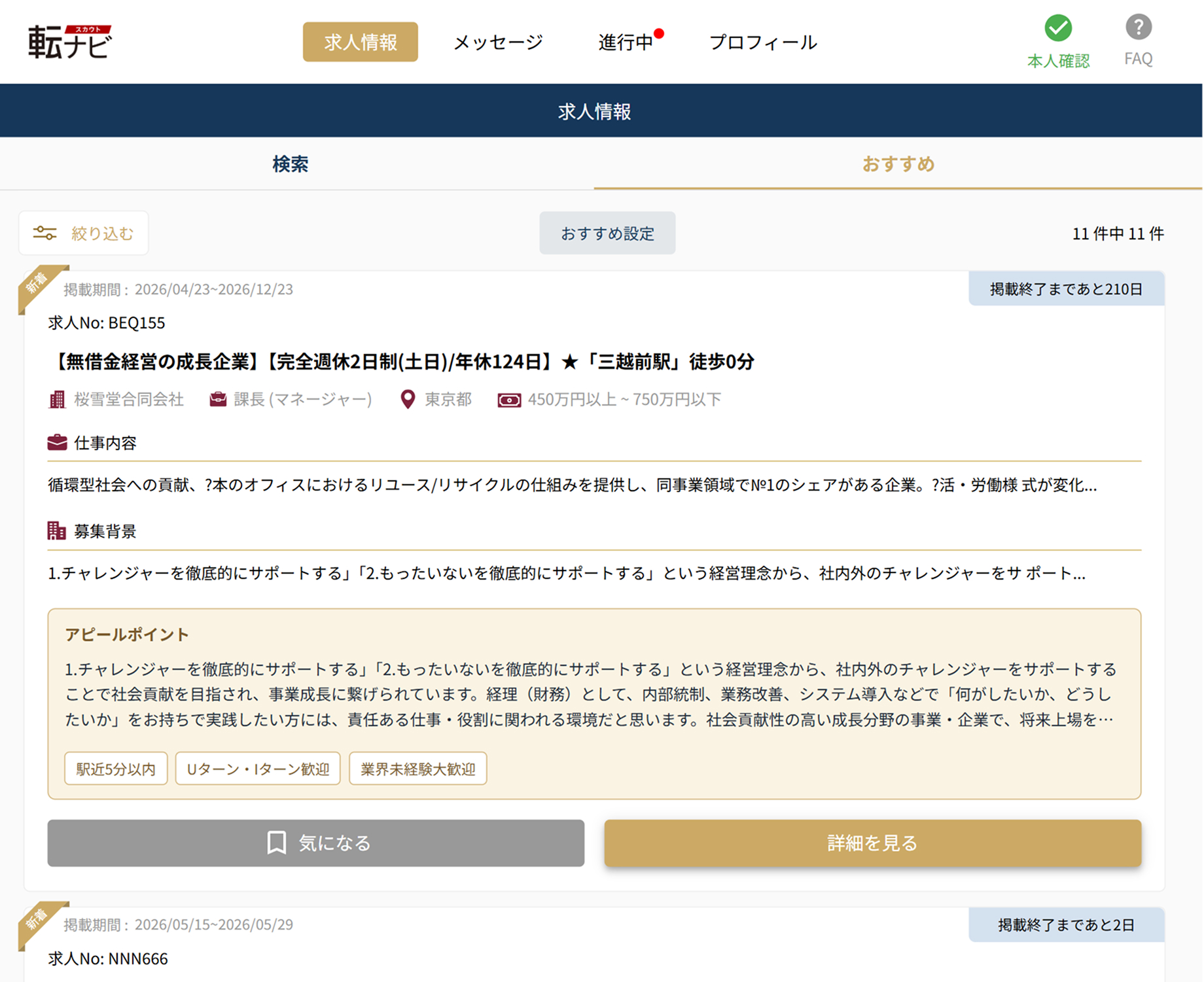Click the briefcase icon beside 仕事内容
The image size is (1204, 982).
pos(58,442)
